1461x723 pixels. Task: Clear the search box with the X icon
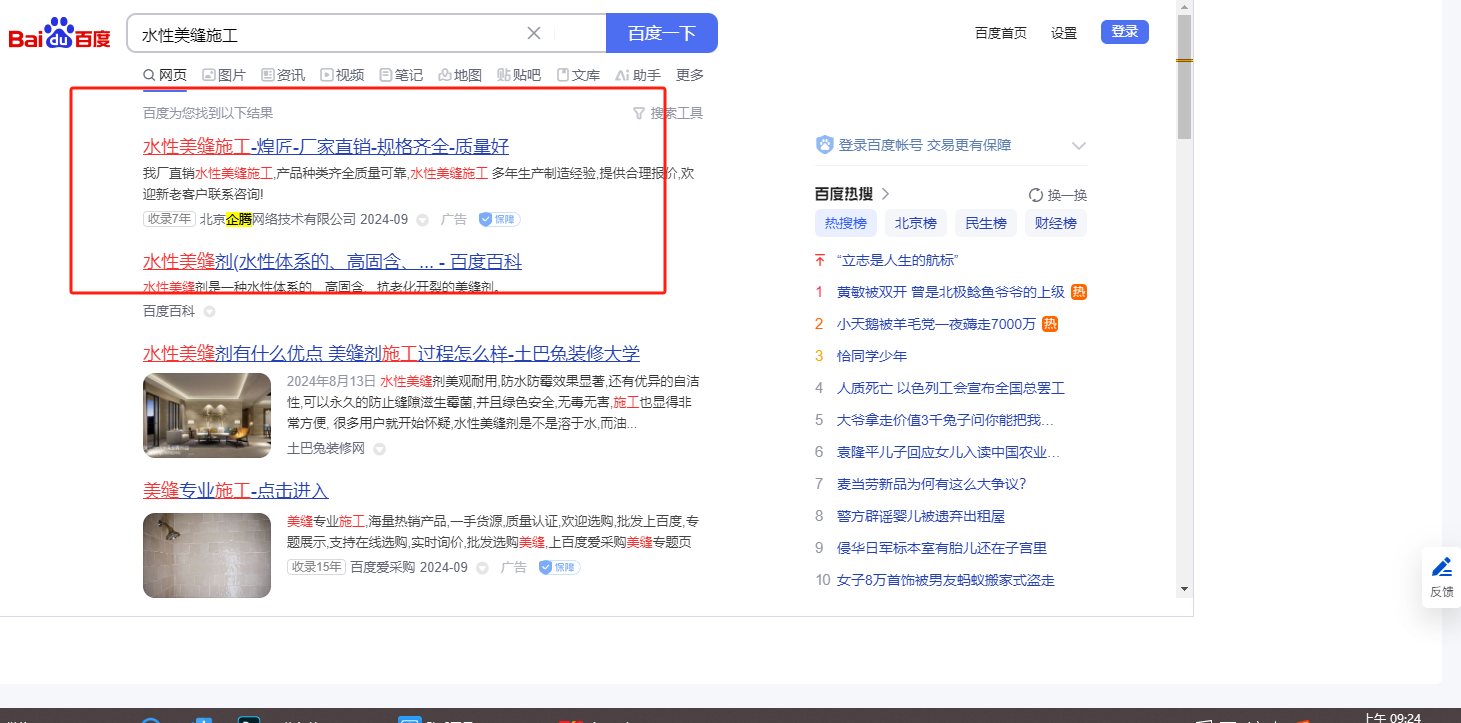[534, 33]
